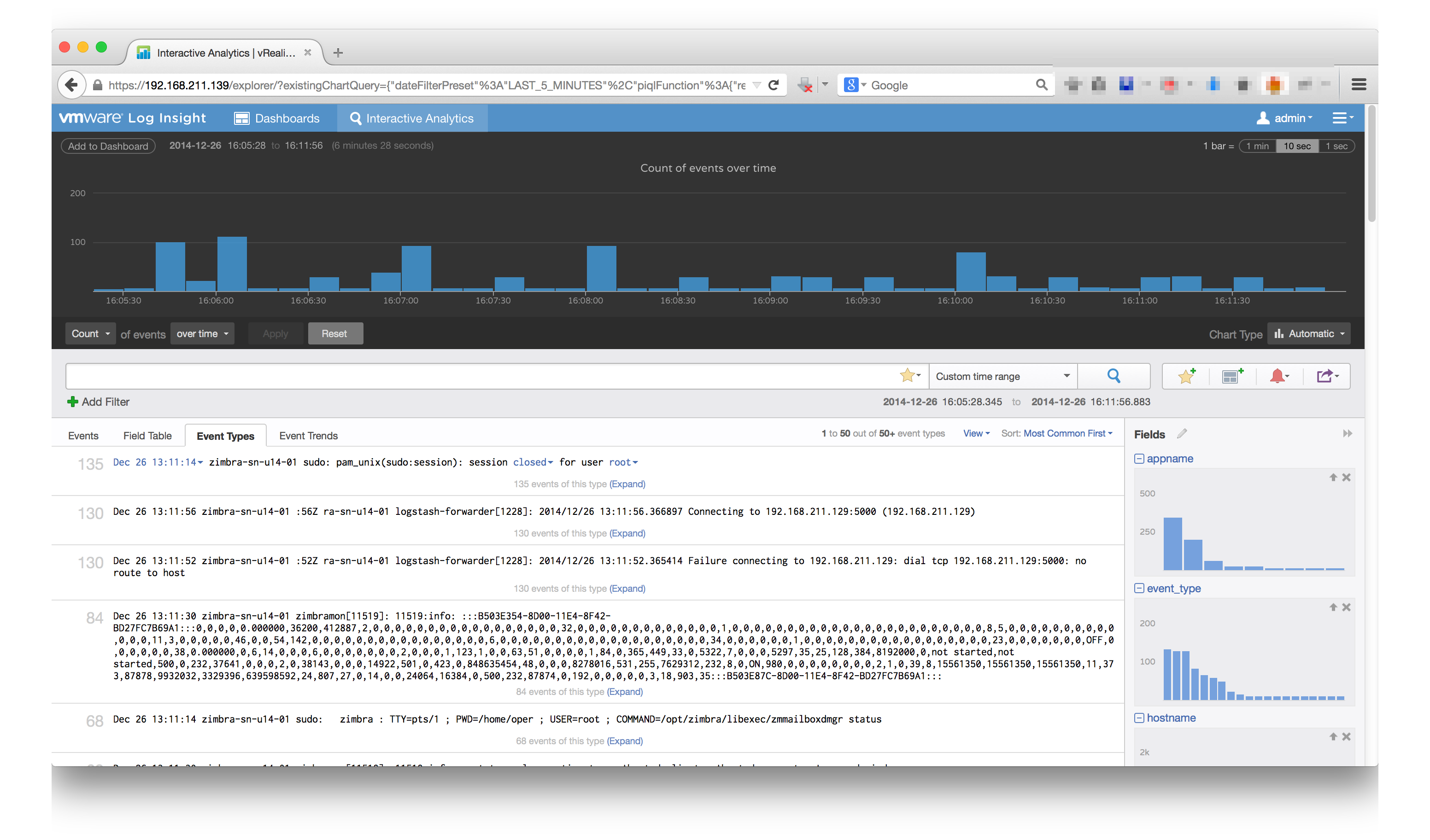Close the hostname field chart
This screenshot has width=1430, height=840.
[x=1346, y=737]
